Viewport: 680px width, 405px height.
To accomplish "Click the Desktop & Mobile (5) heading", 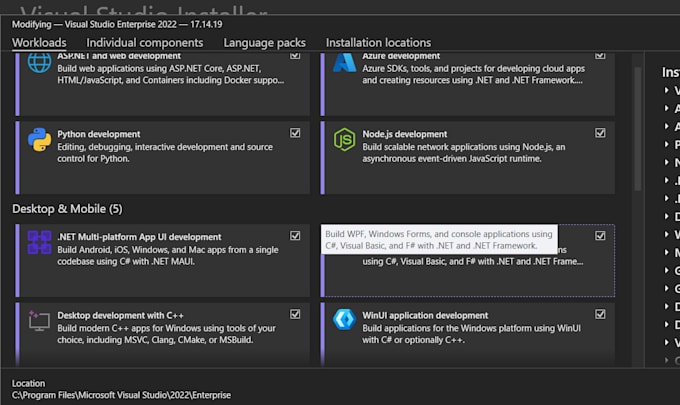I will (x=67, y=209).
